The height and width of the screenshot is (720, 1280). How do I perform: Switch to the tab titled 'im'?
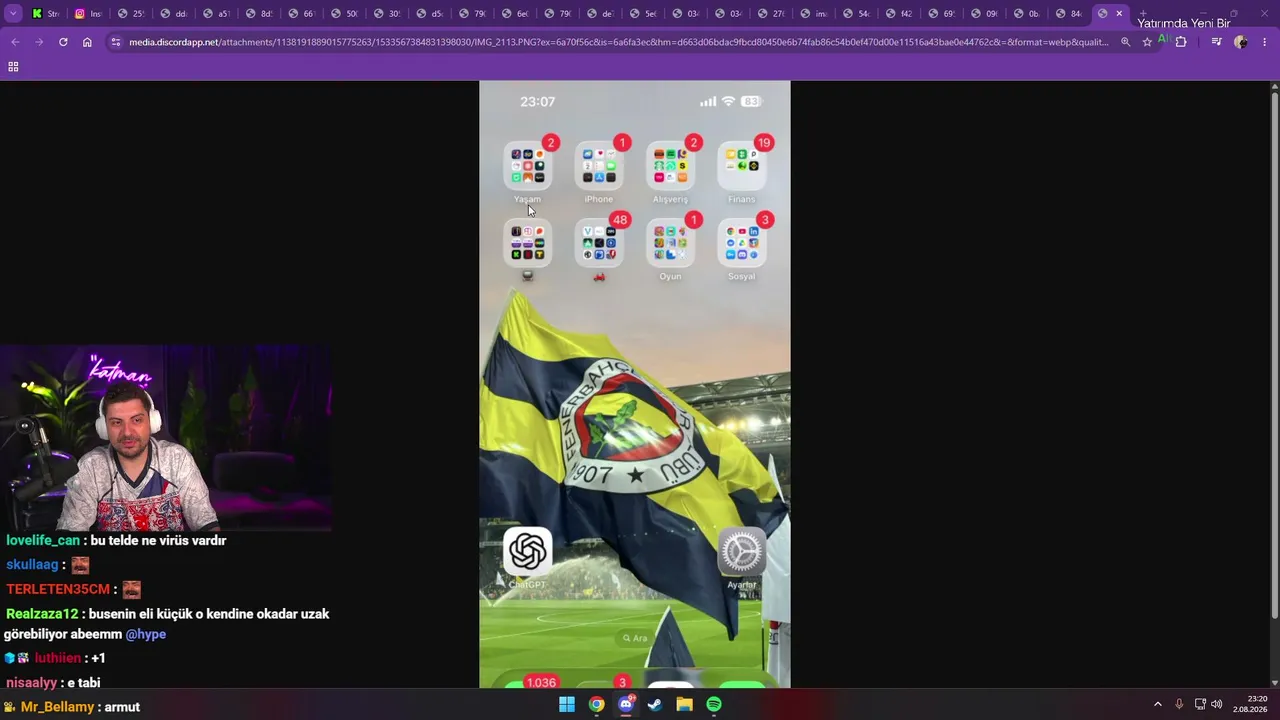click(x=813, y=14)
